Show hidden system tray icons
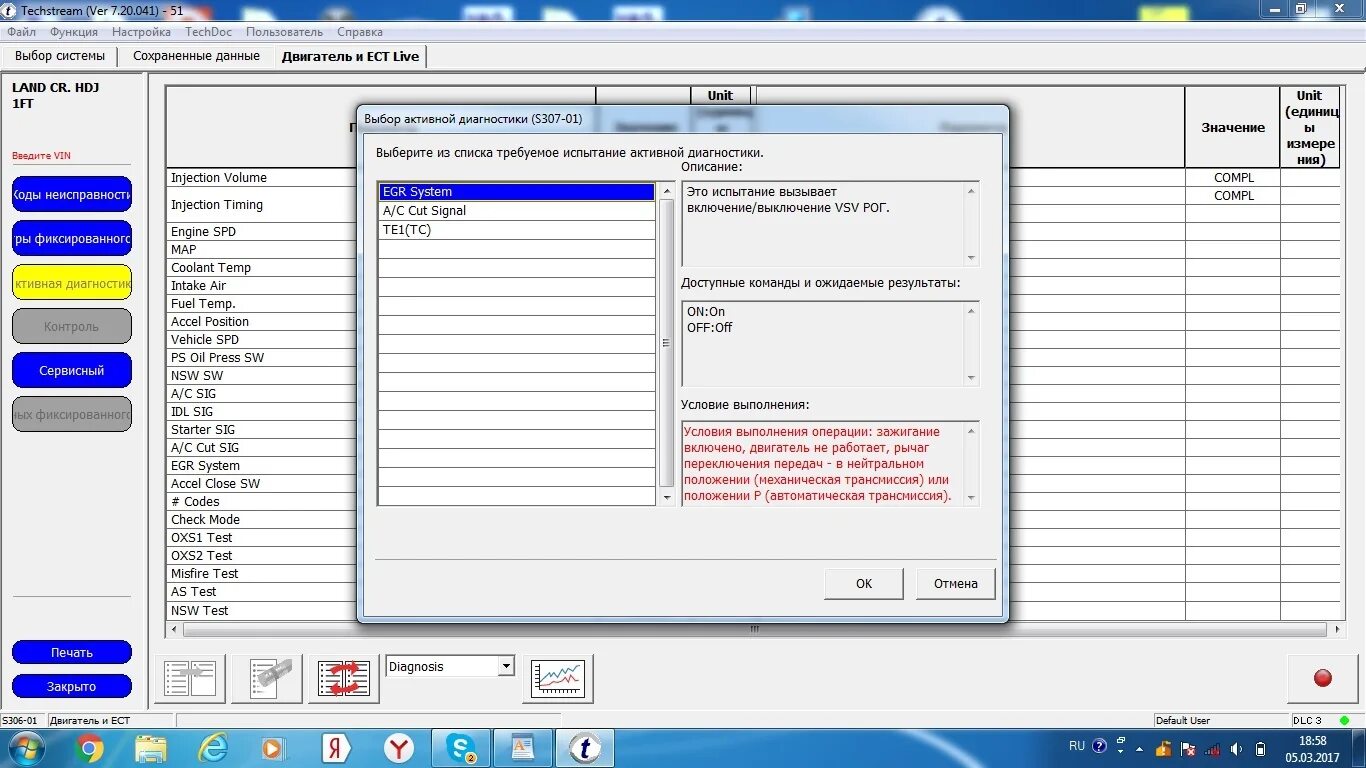 click(1139, 748)
